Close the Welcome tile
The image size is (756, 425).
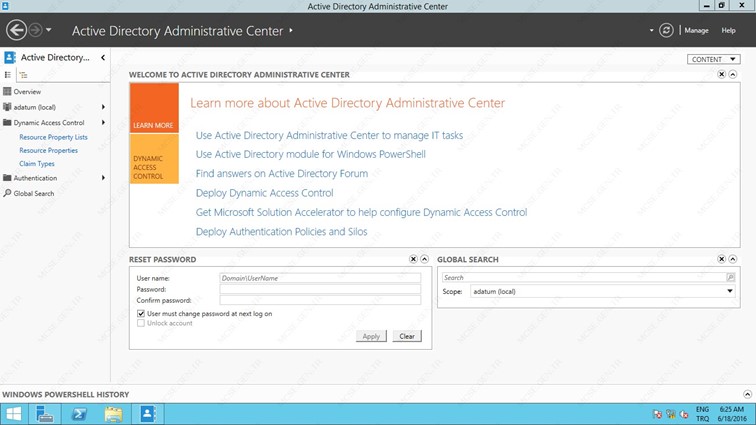coord(721,74)
